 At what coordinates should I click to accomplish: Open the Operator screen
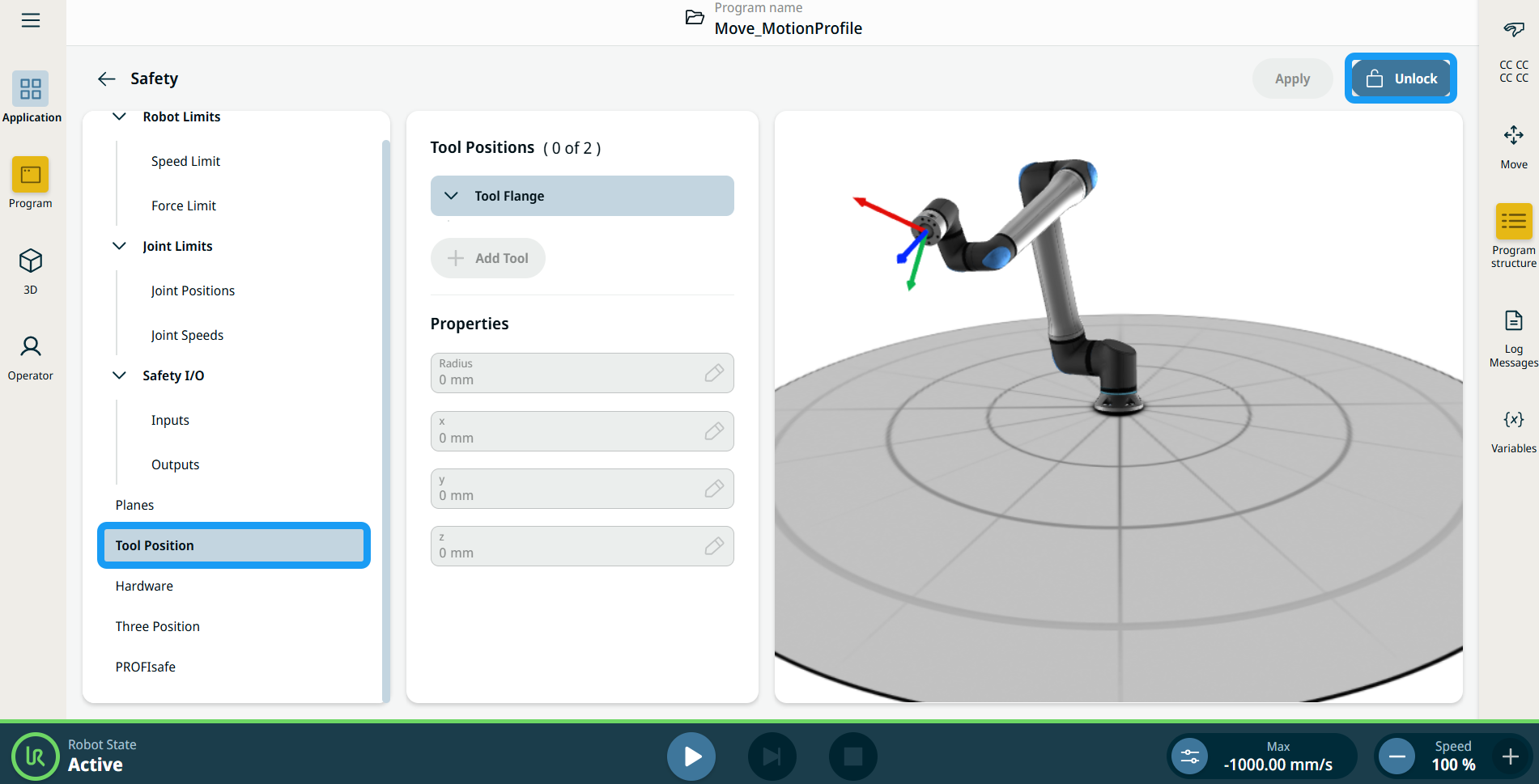31,356
